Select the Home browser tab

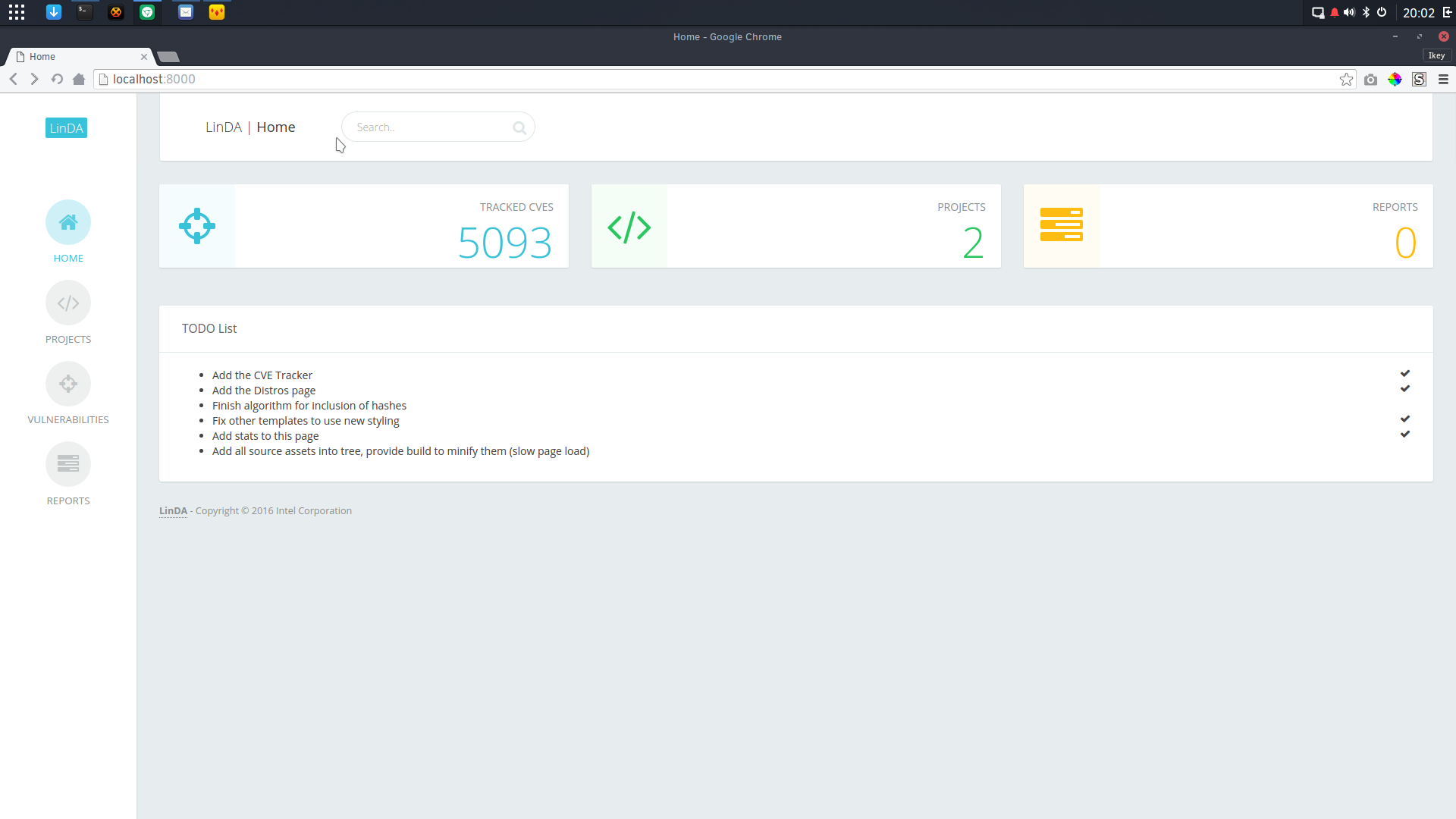coord(80,57)
